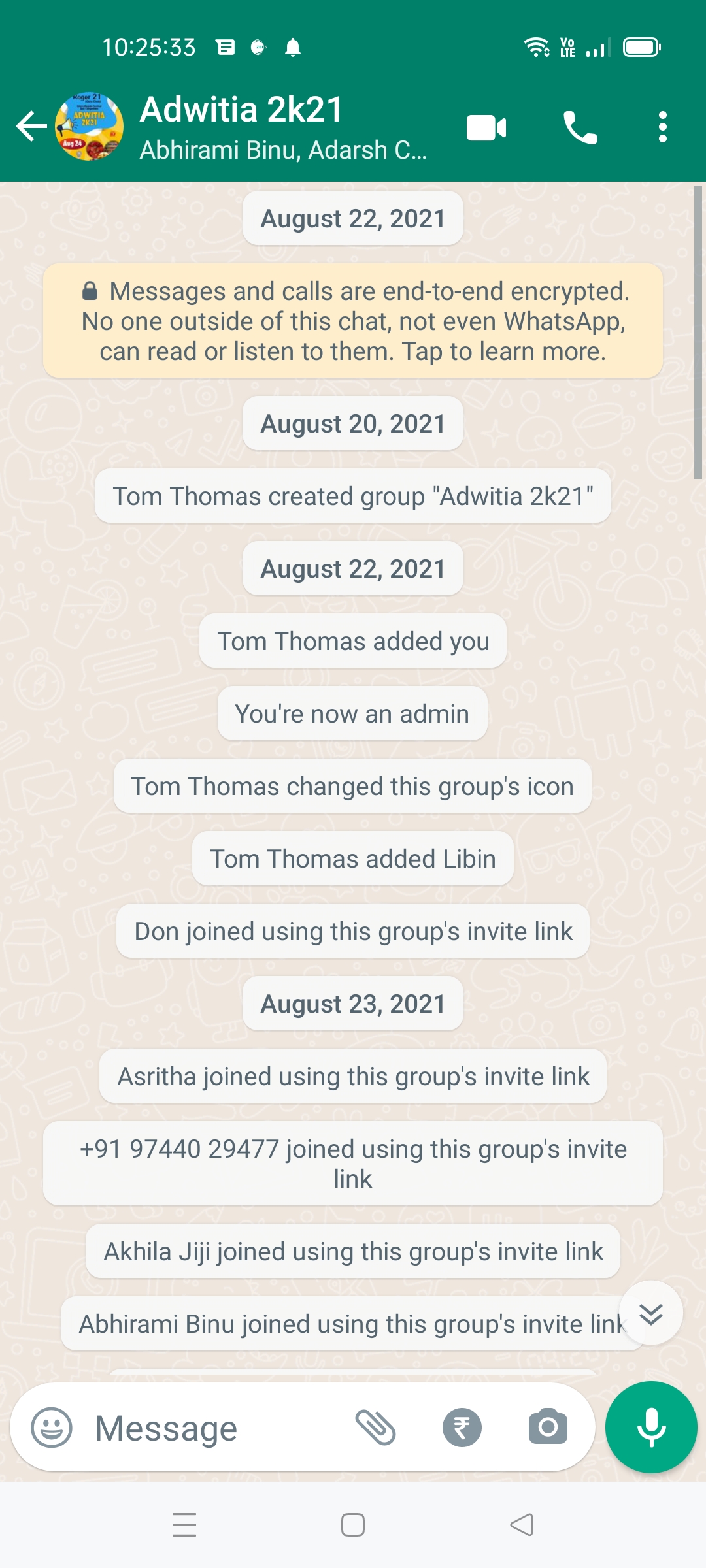Viewport: 706px width, 1568px height.
Task: Start a group voice call
Action: click(x=580, y=127)
